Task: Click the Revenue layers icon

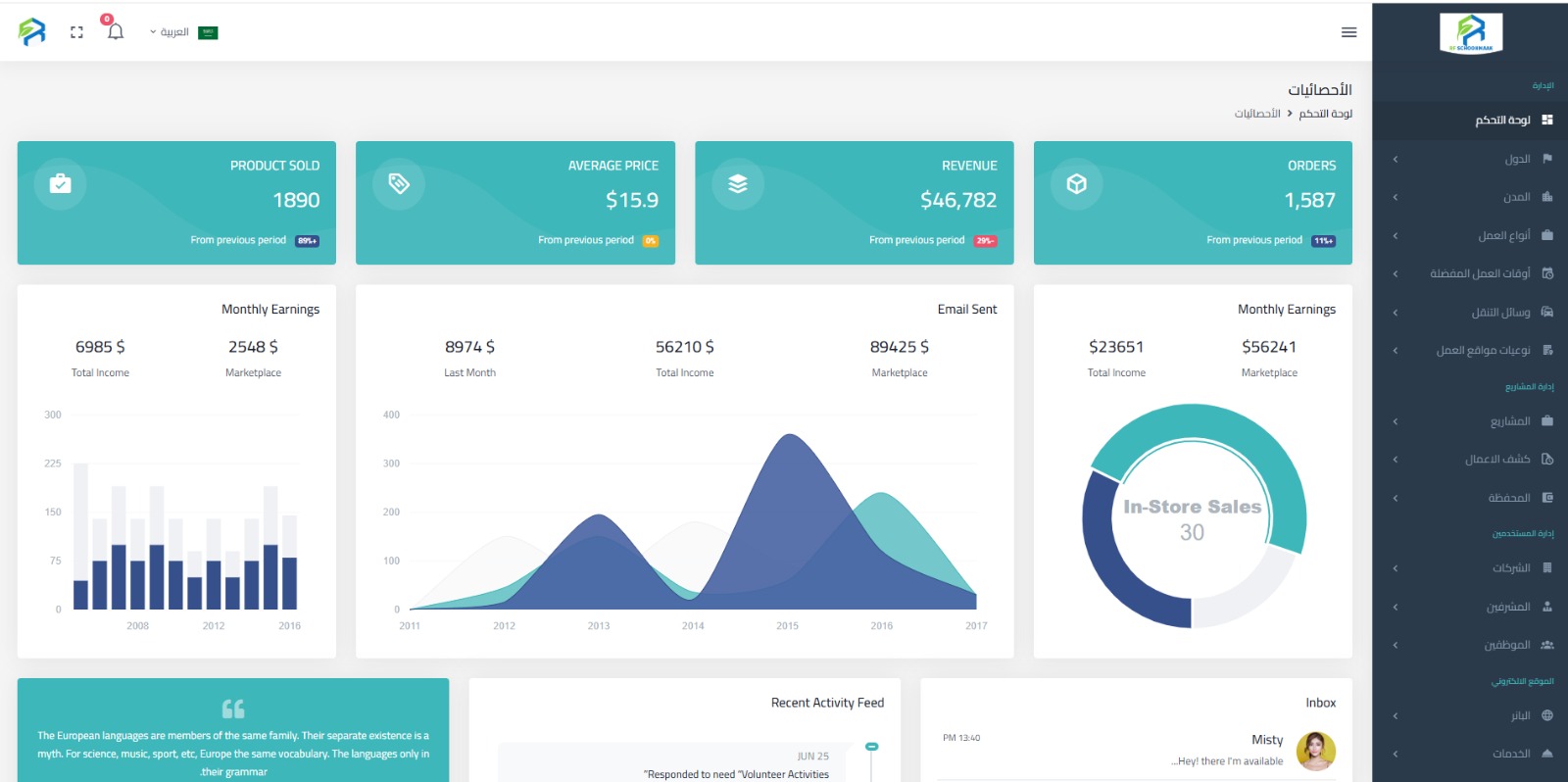Action: tap(738, 184)
